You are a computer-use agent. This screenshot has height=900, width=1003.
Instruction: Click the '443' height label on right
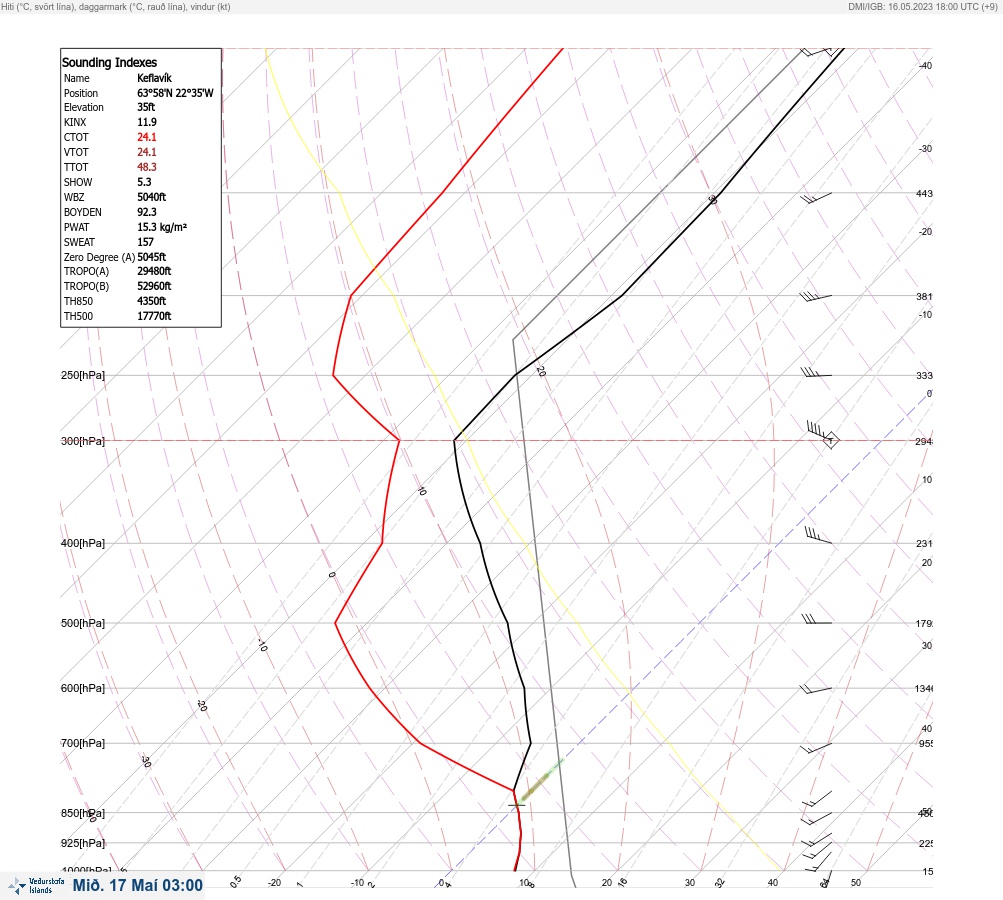coord(924,194)
